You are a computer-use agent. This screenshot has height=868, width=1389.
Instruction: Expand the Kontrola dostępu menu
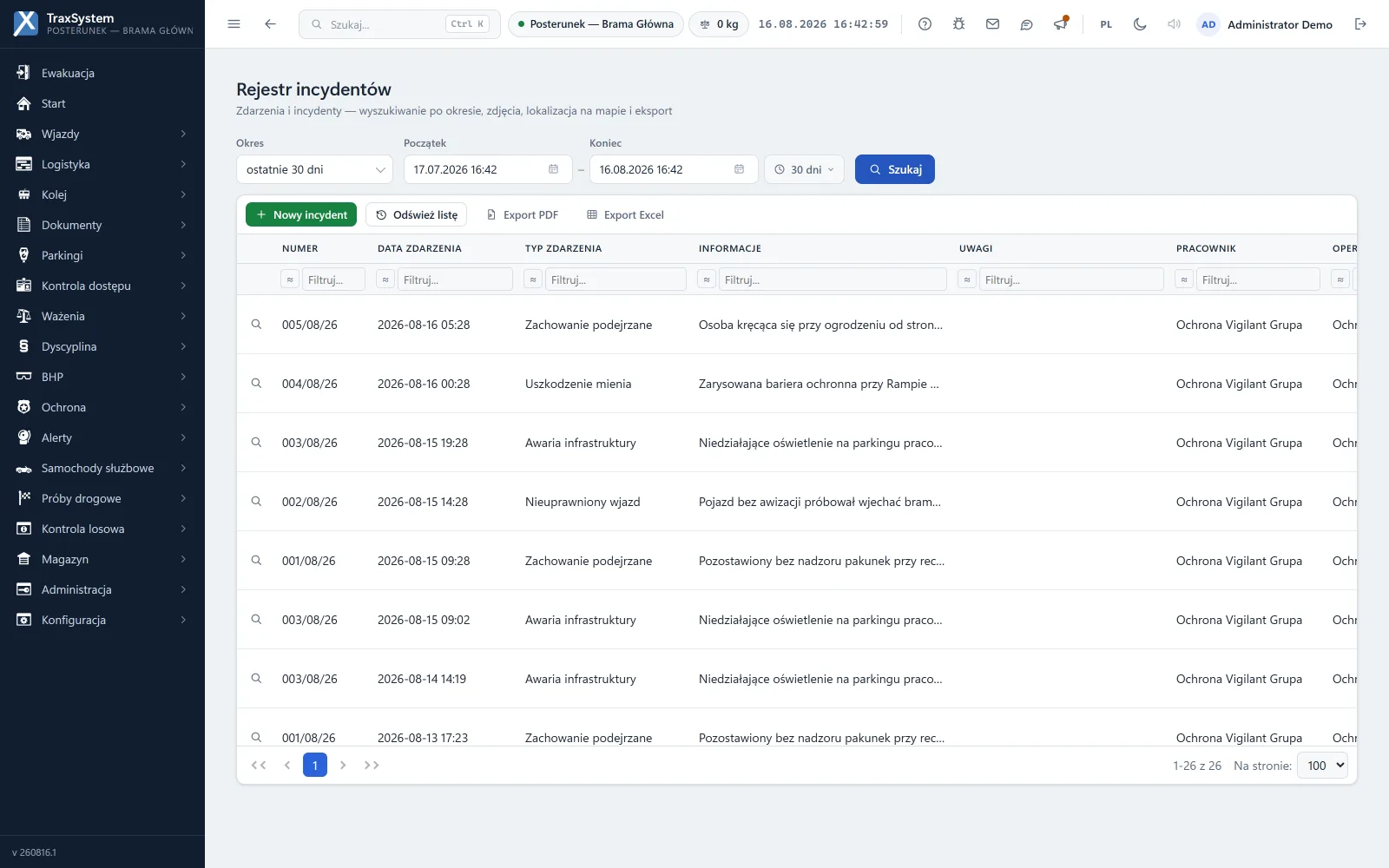click(x=102, y=286)
